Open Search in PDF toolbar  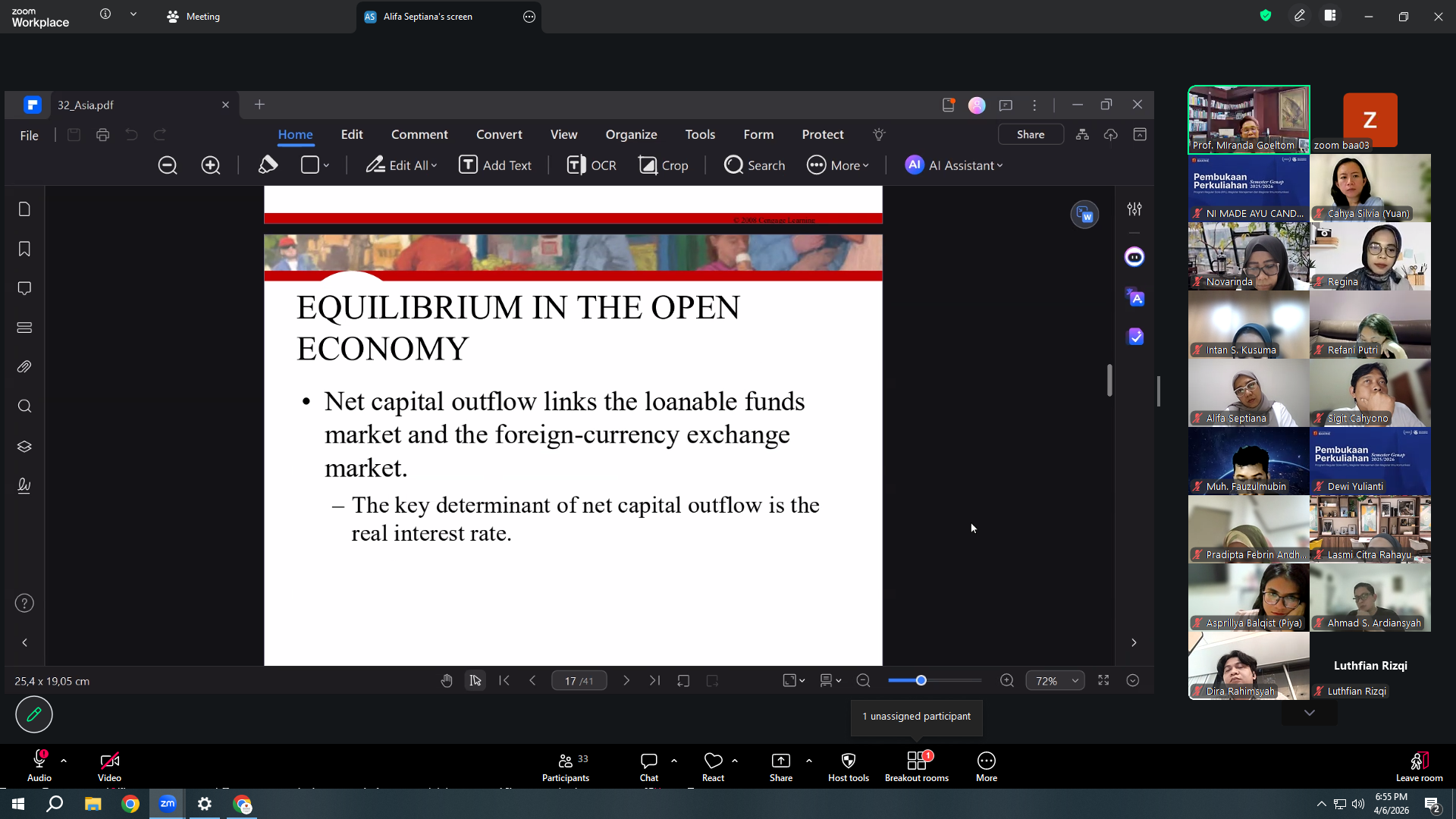[755, 165]
